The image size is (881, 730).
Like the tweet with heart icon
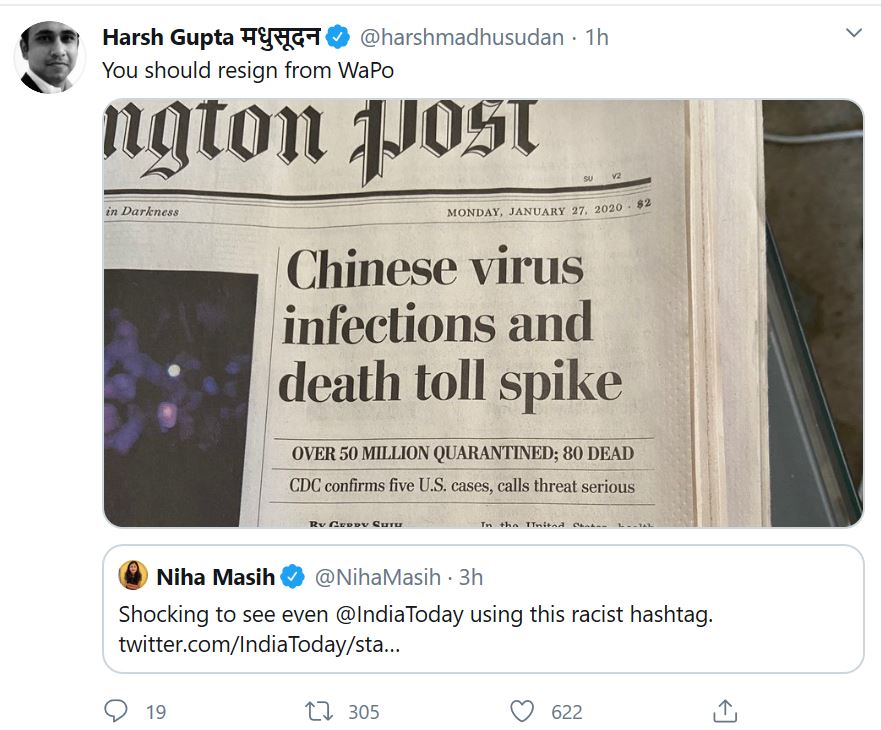(x=522, y=711)
